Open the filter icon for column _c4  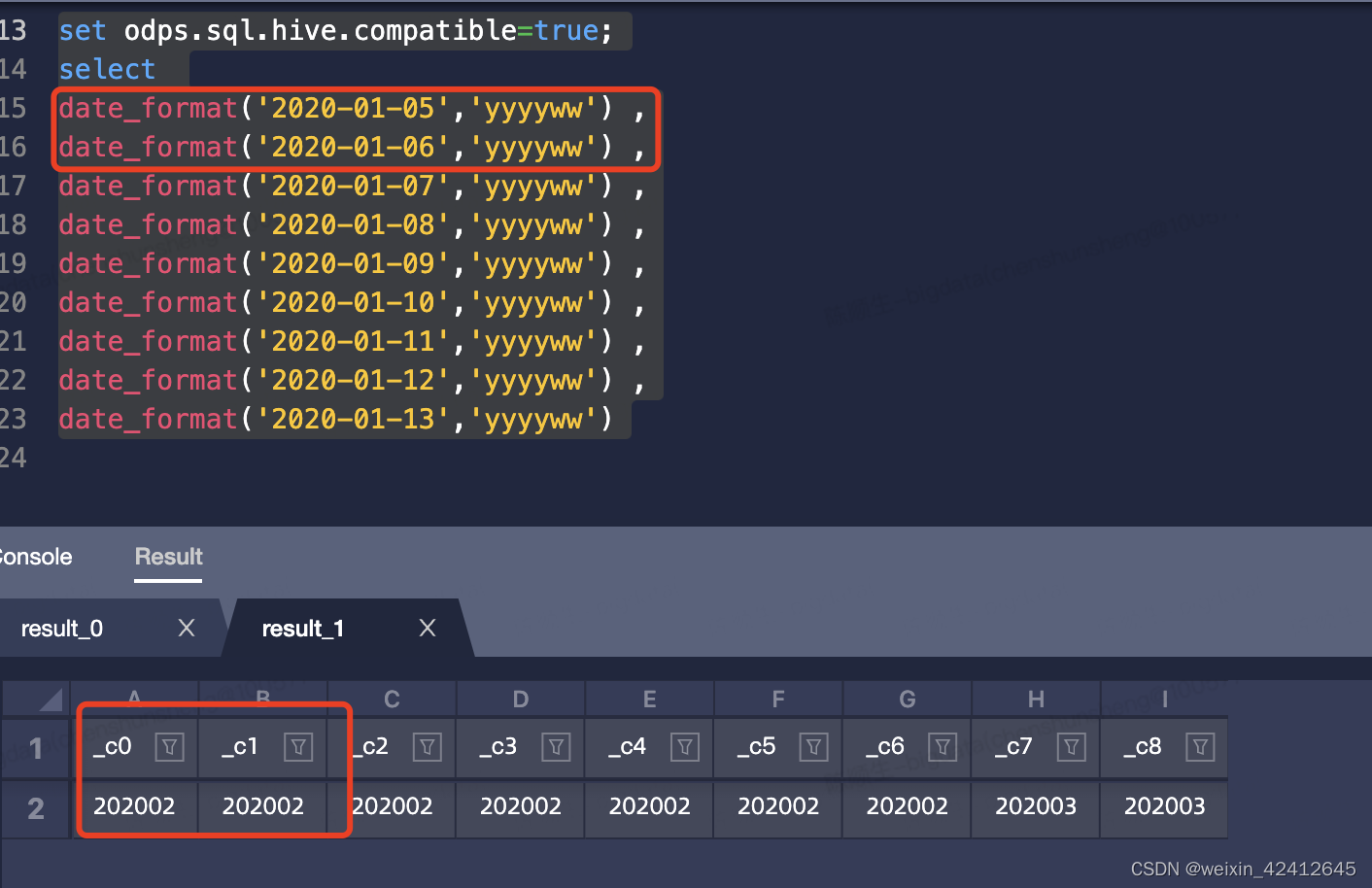point(685,747)
